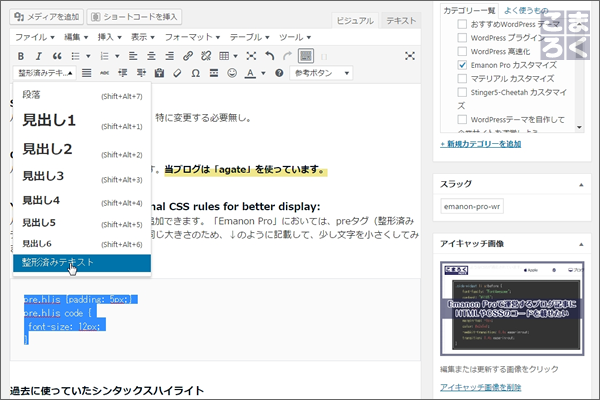Remove link from text
The height and width of the screenshot is (400, 600).
click(x=206, y=56)
